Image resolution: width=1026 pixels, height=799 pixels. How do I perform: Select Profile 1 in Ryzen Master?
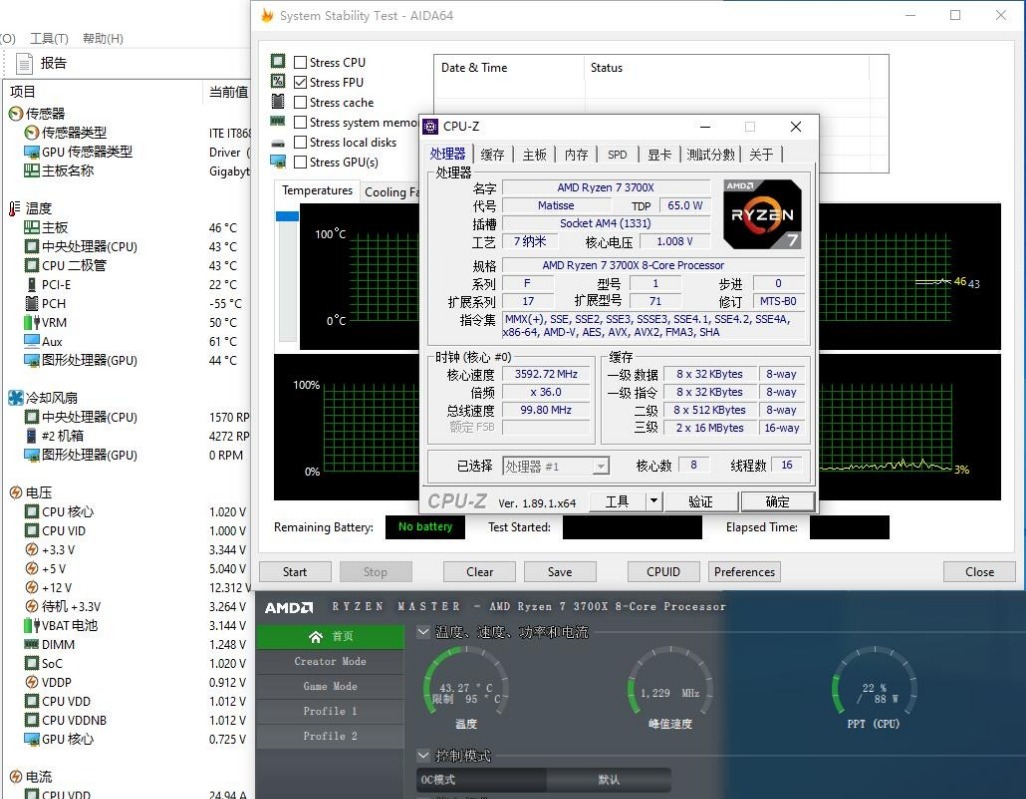click(x=330, y=711)
